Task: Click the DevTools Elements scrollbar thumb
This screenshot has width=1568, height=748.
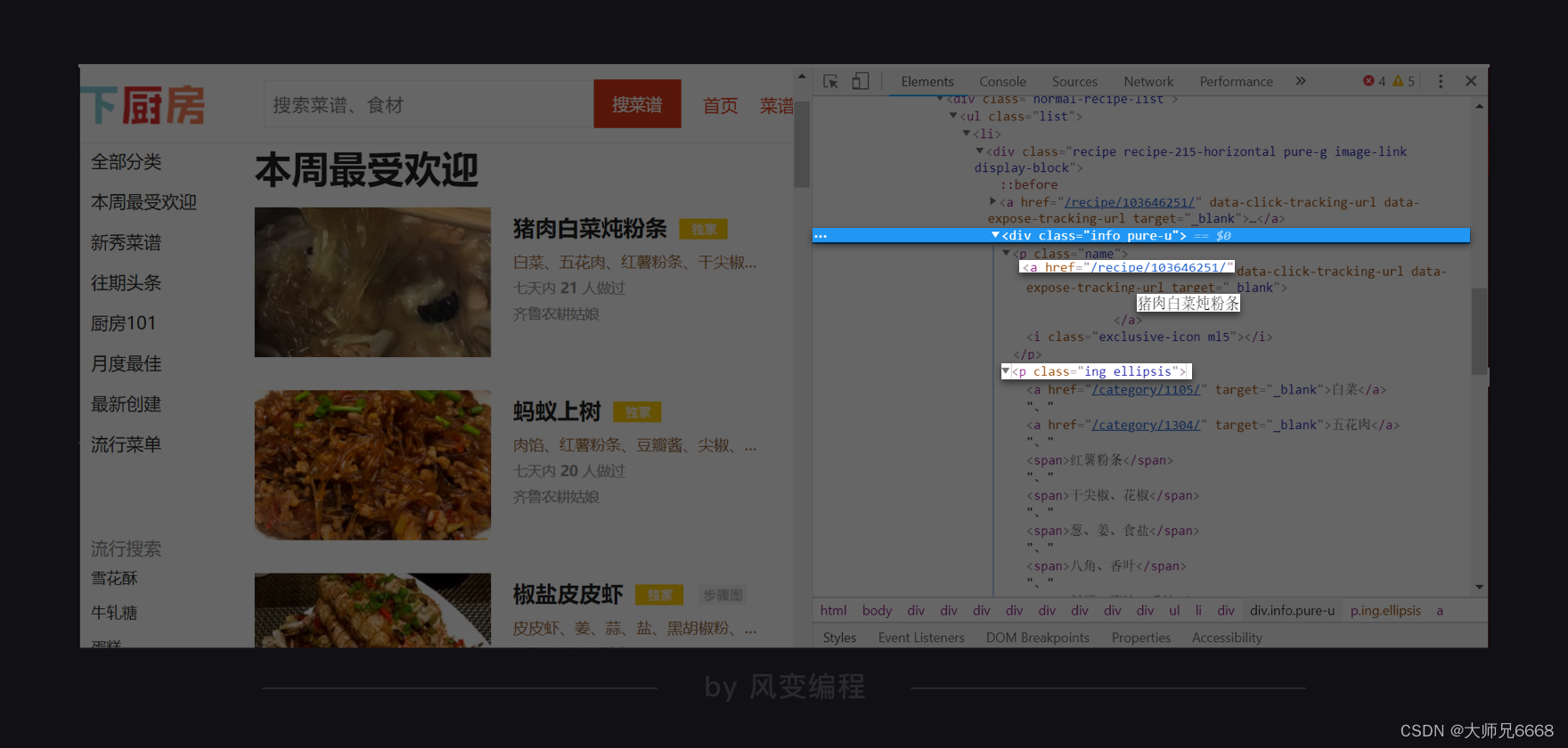Action: (x=1479, y=331)
